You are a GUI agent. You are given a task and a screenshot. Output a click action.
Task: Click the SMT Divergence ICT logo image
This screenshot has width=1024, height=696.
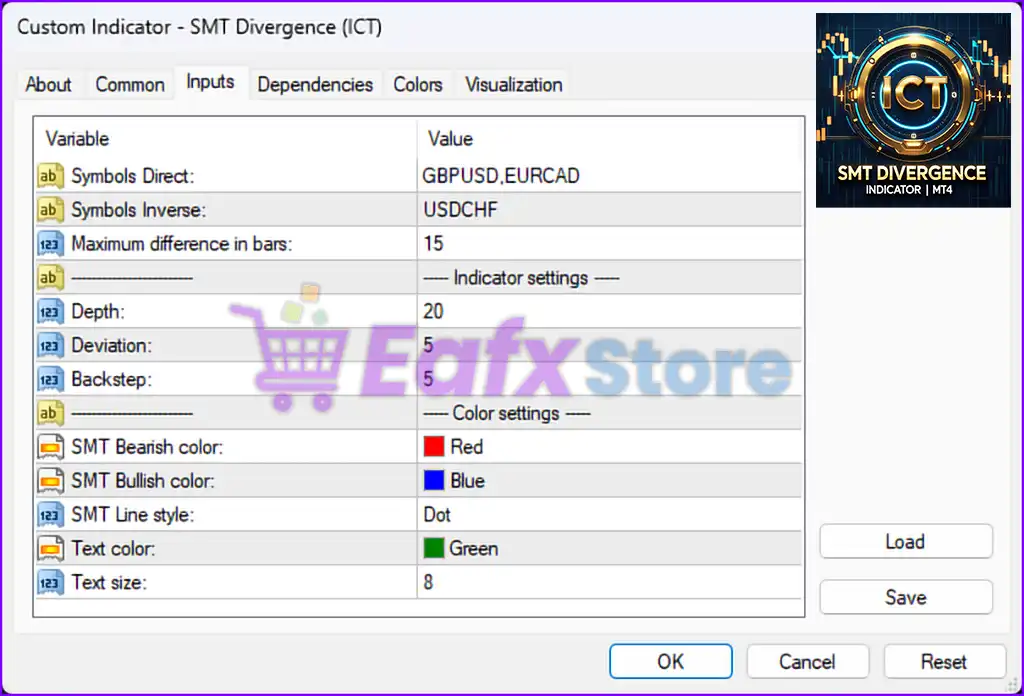pos(913,110)
